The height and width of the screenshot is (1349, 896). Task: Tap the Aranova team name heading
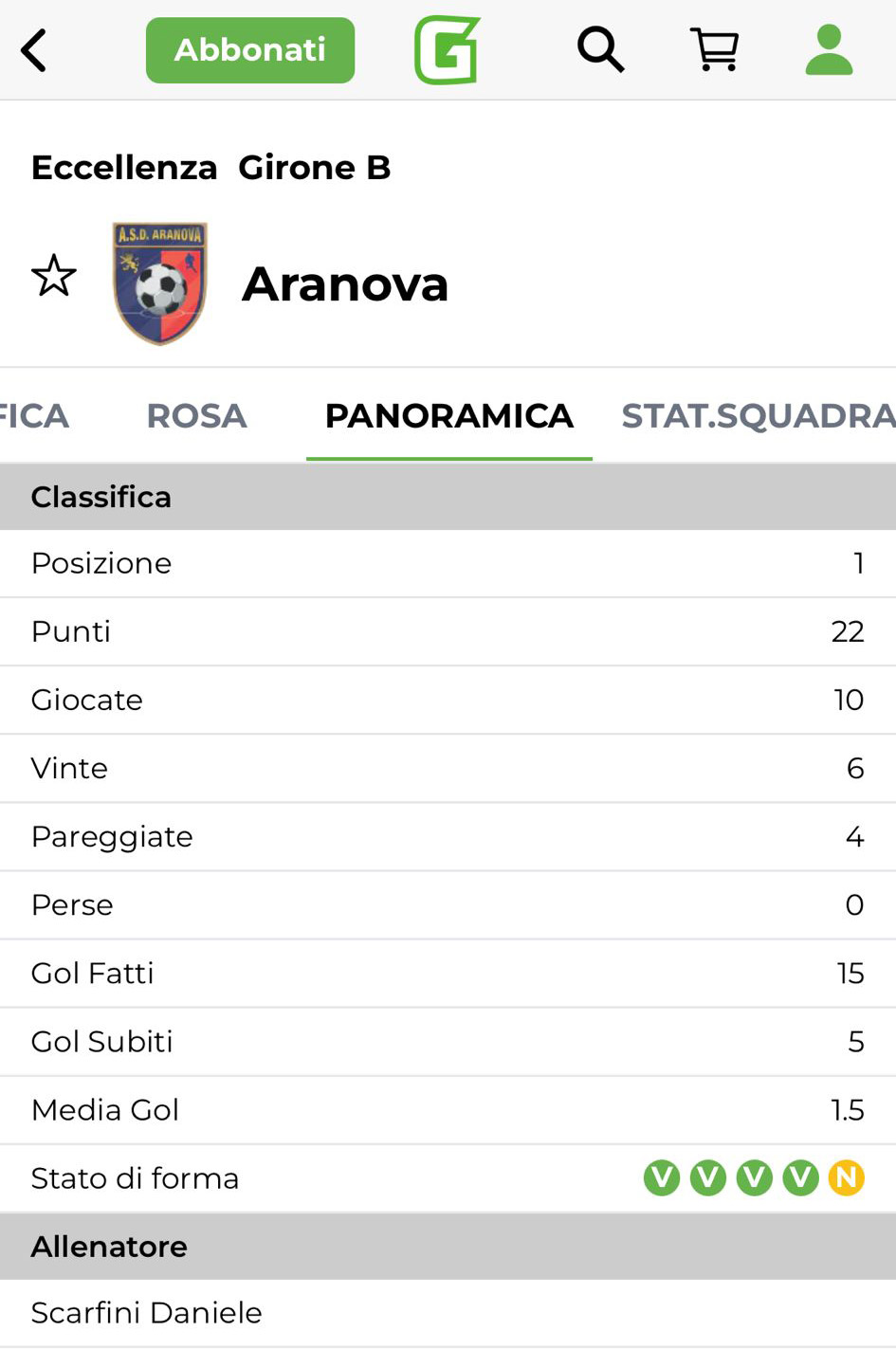345,283
